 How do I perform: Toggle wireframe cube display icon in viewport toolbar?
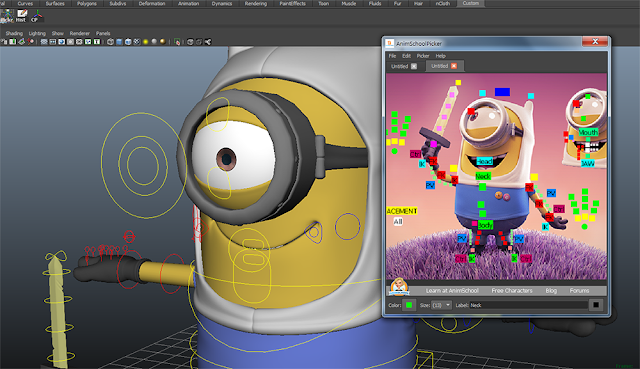110,42
